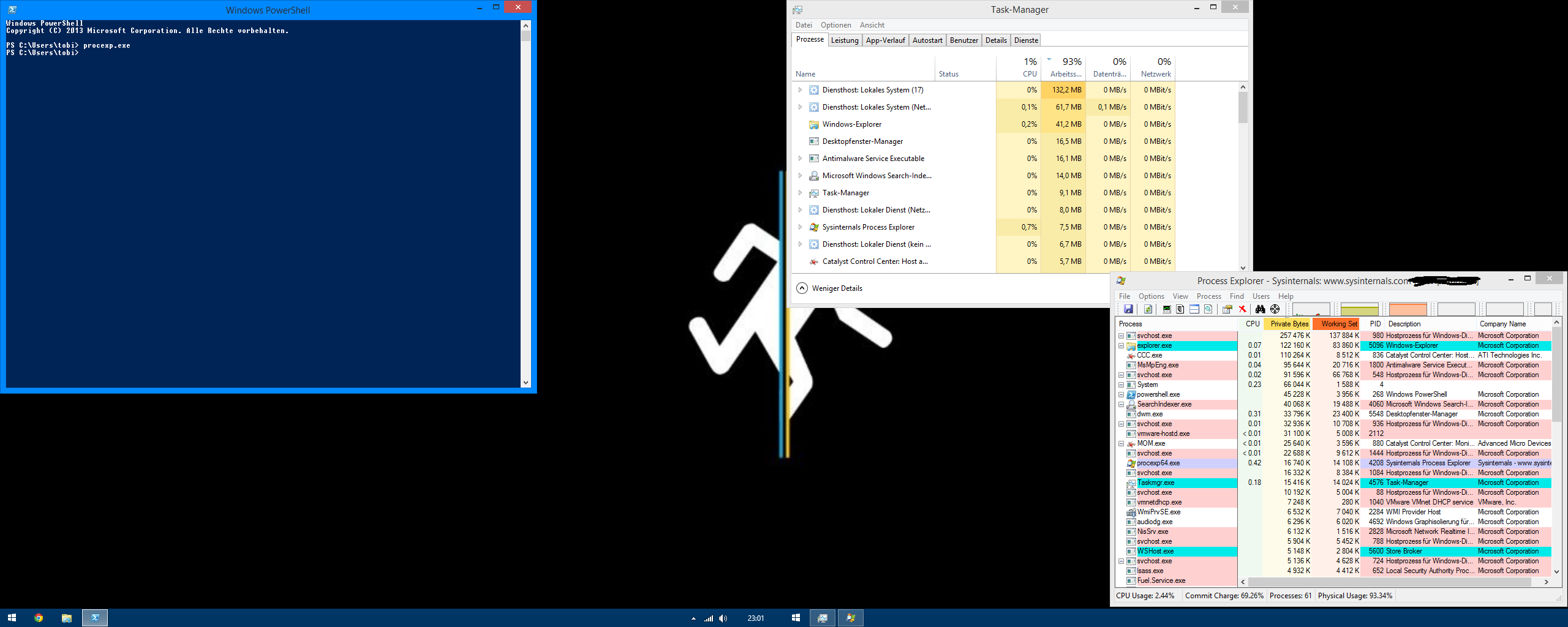Click the procexp64.exe icon in process list
The width and height of the screenshot is (1568, 627).
click(x=1131, y=464)
